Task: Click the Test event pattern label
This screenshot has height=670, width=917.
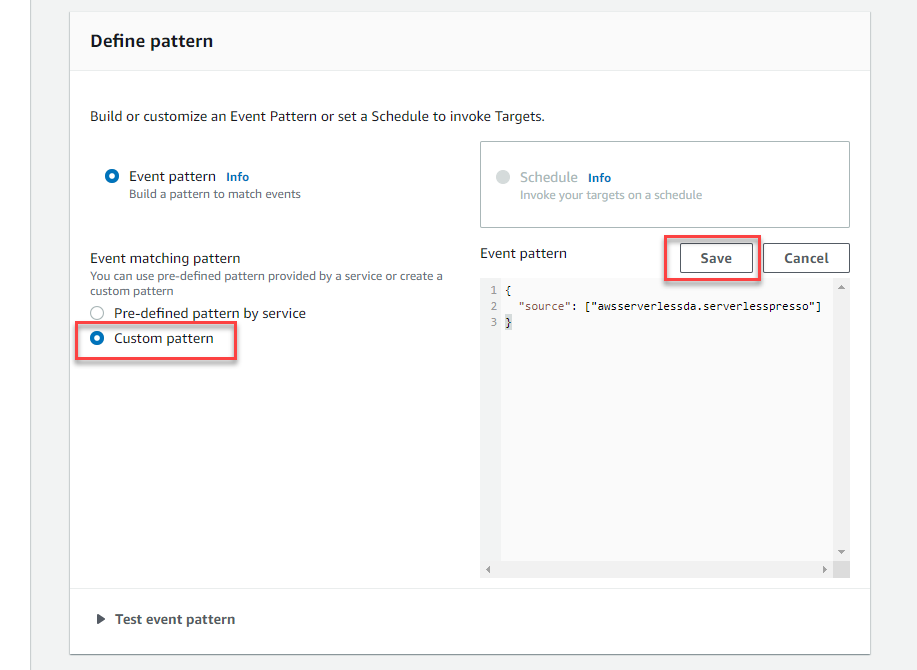Action: click(x=175, y=619)
